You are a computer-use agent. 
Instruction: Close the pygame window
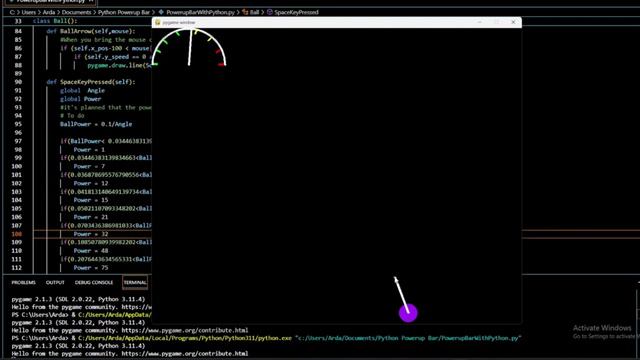(x=513, y=22)
